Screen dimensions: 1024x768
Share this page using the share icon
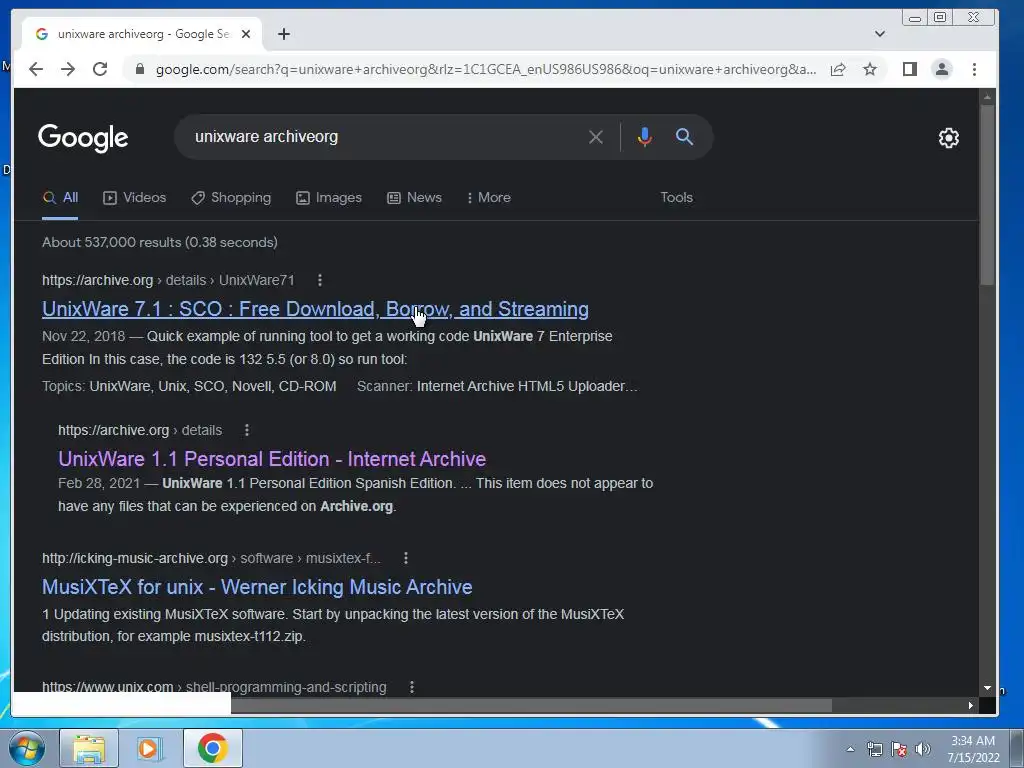pyautogui.click(x=838, y=69)
